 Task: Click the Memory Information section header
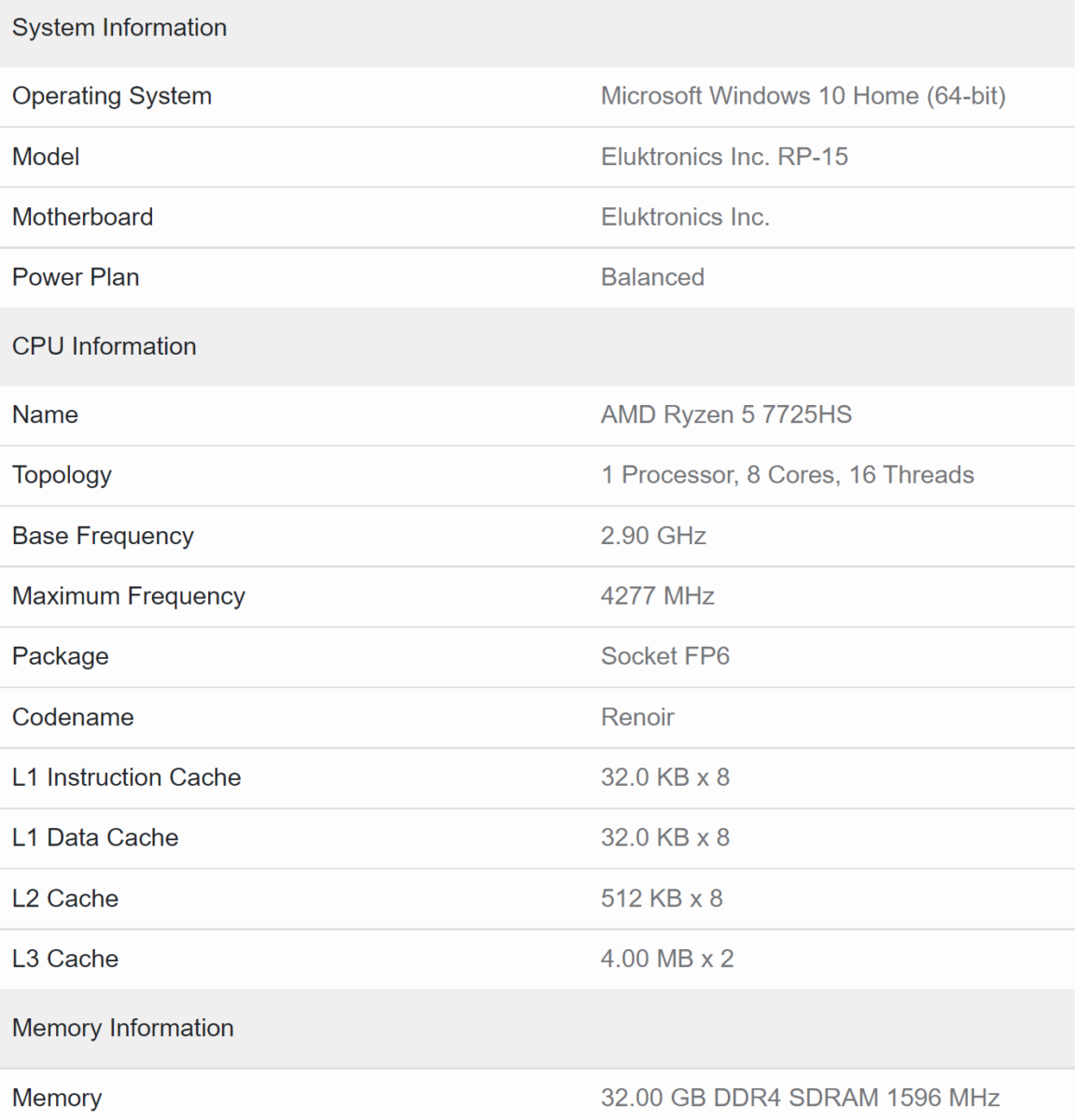pyautogui.click(x=123, y=1028)
